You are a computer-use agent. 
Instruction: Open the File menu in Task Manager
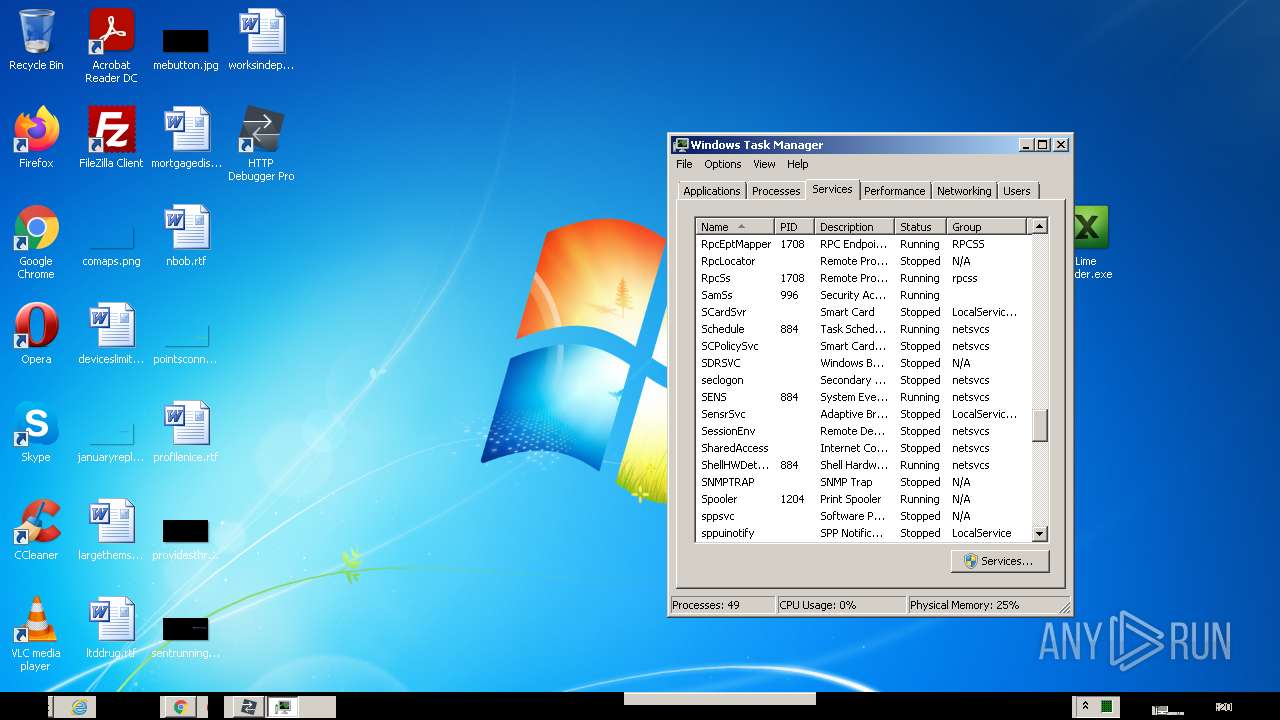[684, 164]
